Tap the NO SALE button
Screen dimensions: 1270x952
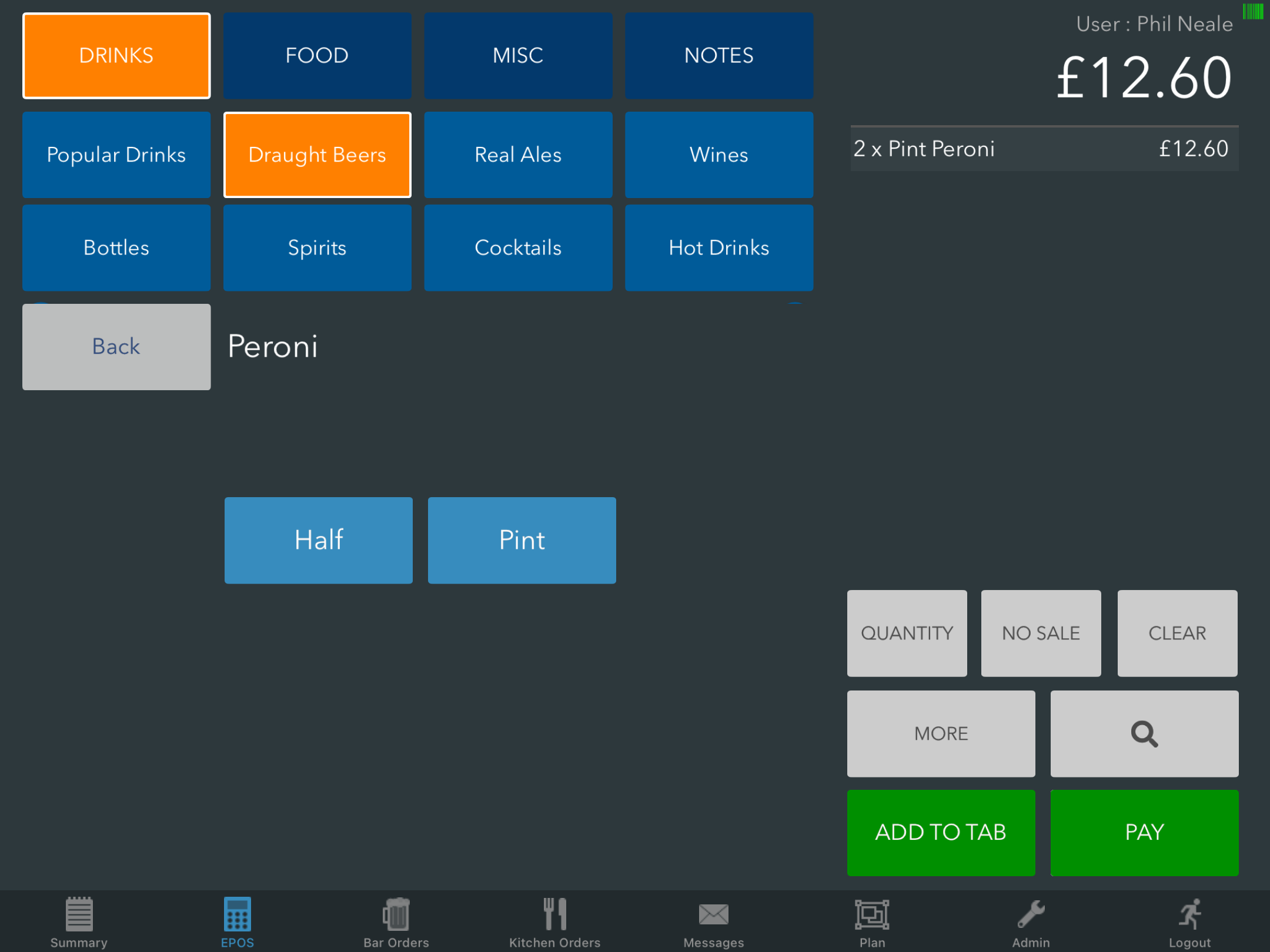click(1041, 633)
